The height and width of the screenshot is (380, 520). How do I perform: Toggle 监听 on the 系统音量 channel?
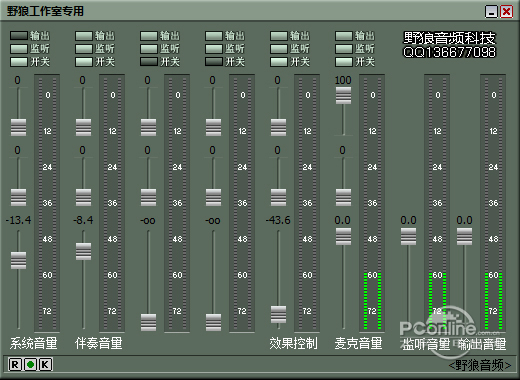[x=19, y=49]
